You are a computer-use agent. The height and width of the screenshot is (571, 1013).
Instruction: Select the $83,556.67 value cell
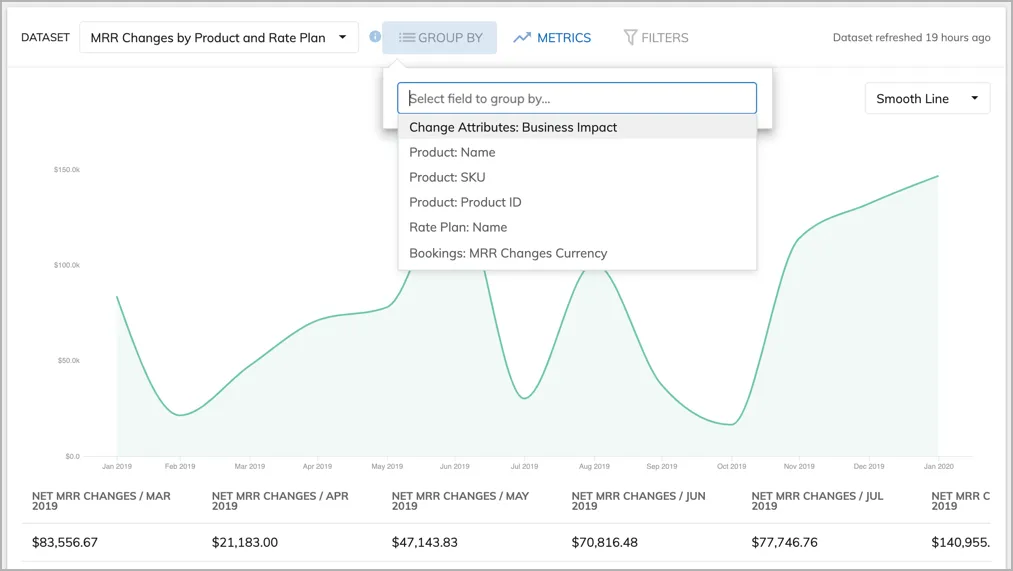(x=65, y=543)
